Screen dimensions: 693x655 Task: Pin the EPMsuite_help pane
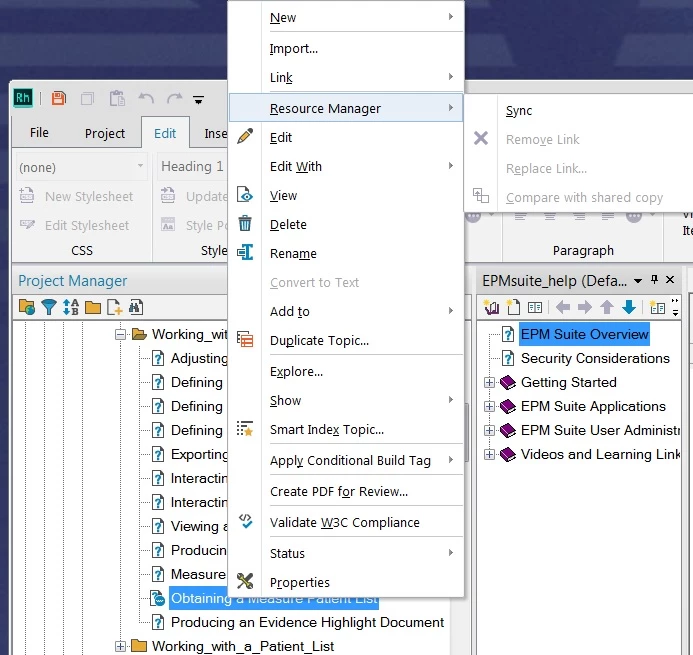point(655,280)
